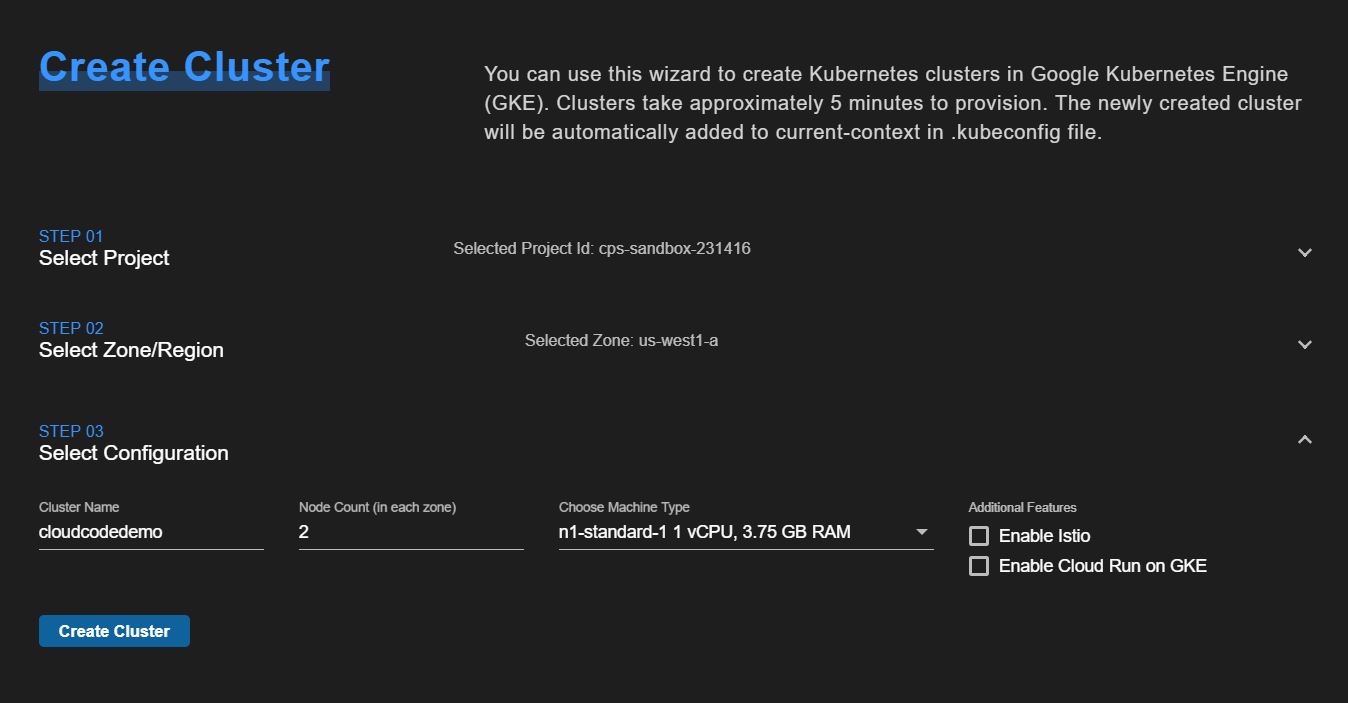Click the Cluster Name input field

pyautogui.click(x=150, y=531)
